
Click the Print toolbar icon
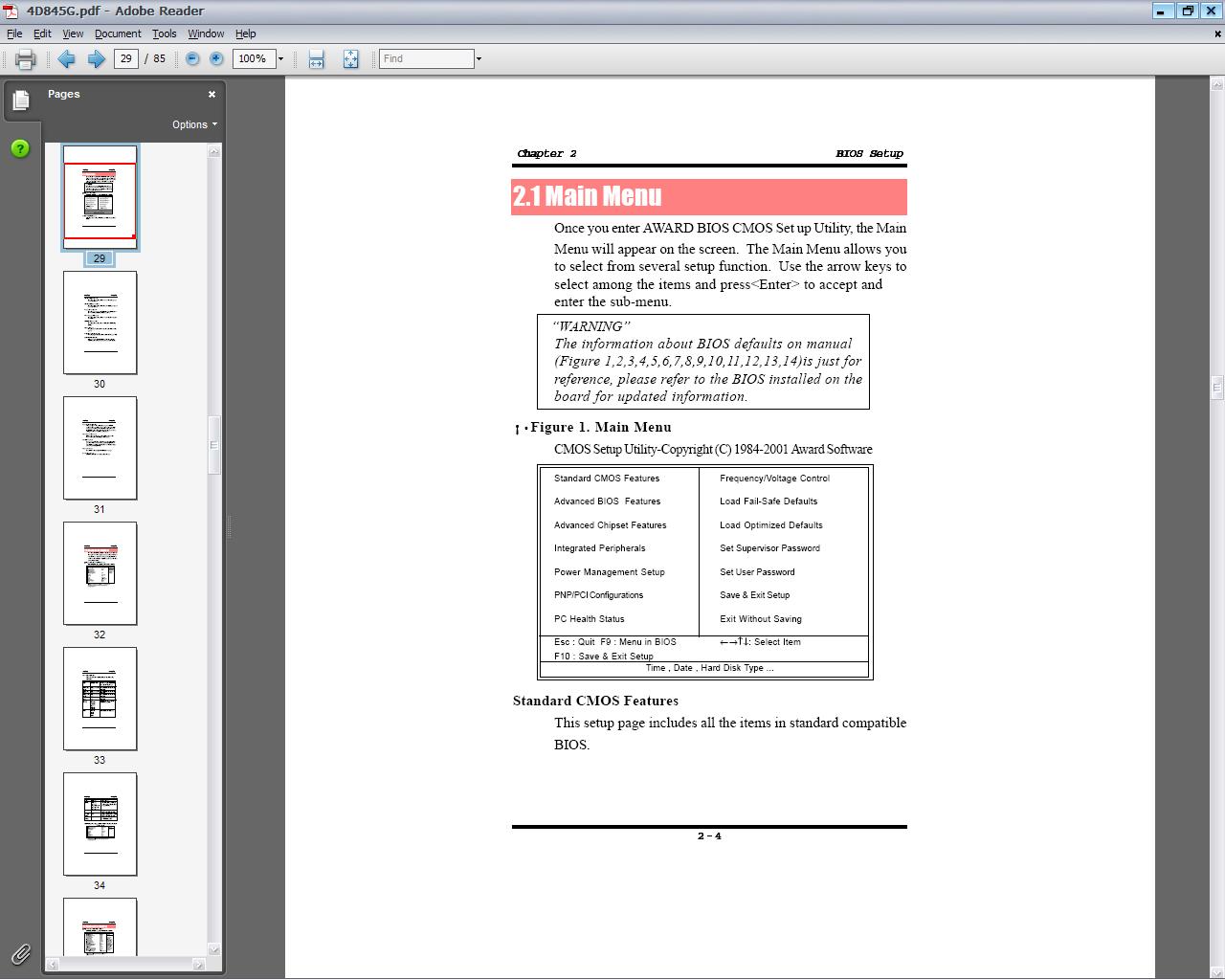[26, 59]
